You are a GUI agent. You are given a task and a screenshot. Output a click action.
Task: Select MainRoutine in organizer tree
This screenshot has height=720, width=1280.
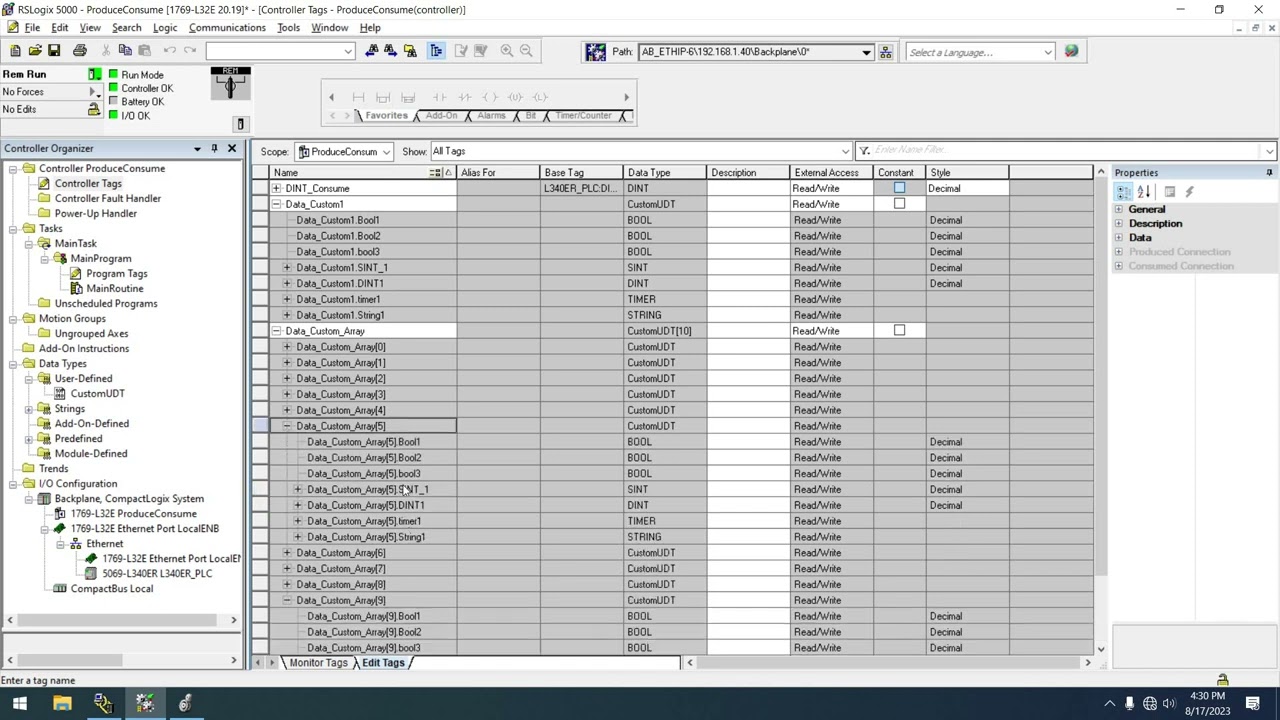pyautogui.click(x=114, y=289)
